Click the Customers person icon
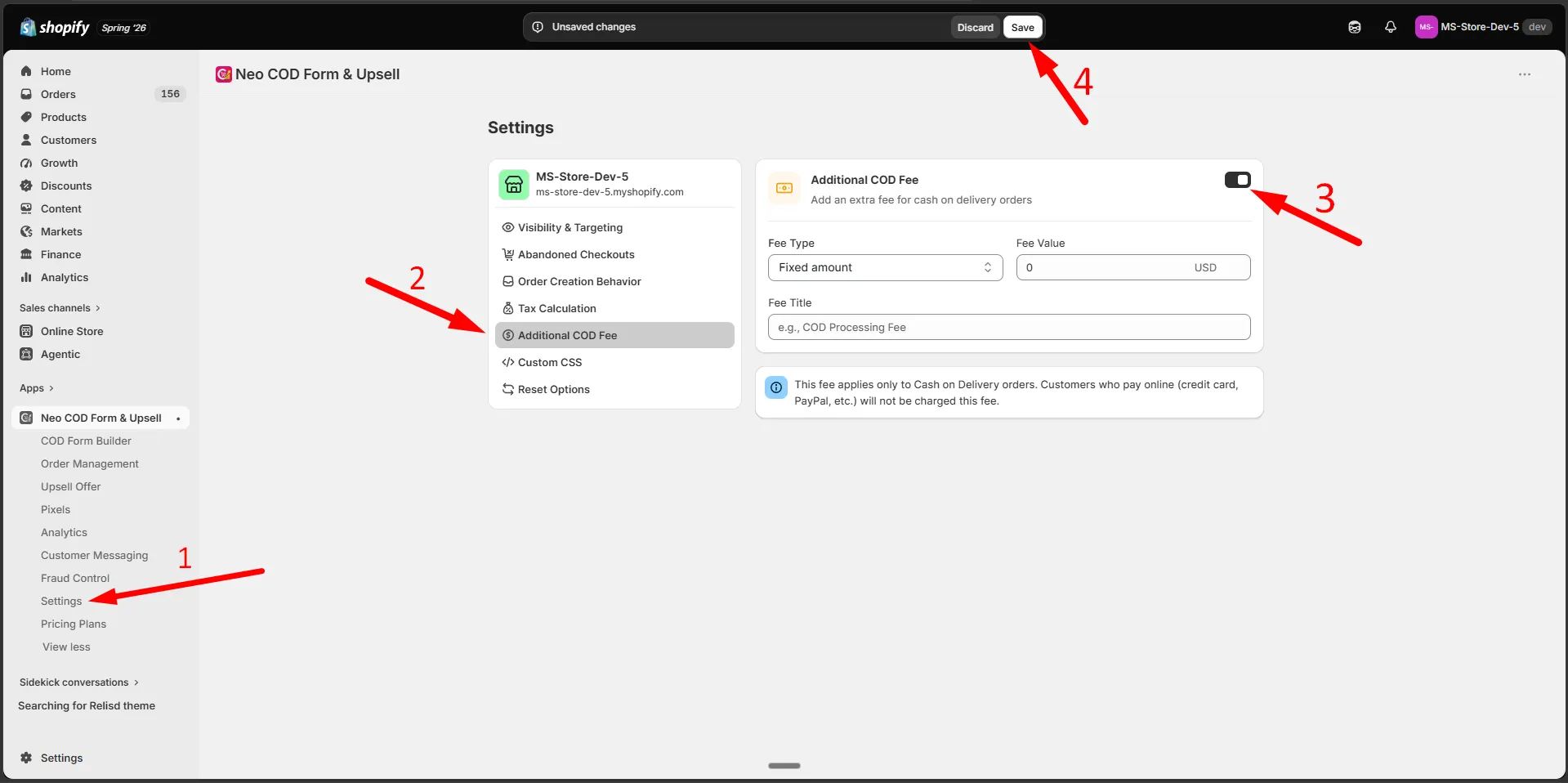This screenshot has width=1568, height=783. click(26, 140)
